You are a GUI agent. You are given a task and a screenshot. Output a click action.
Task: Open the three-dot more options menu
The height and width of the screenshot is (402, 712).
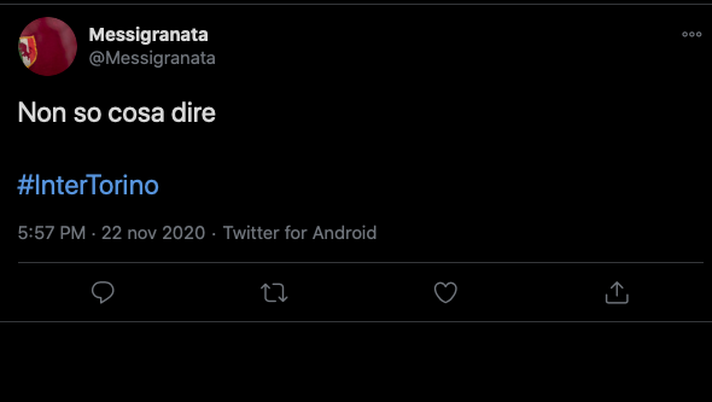(691, 34)
